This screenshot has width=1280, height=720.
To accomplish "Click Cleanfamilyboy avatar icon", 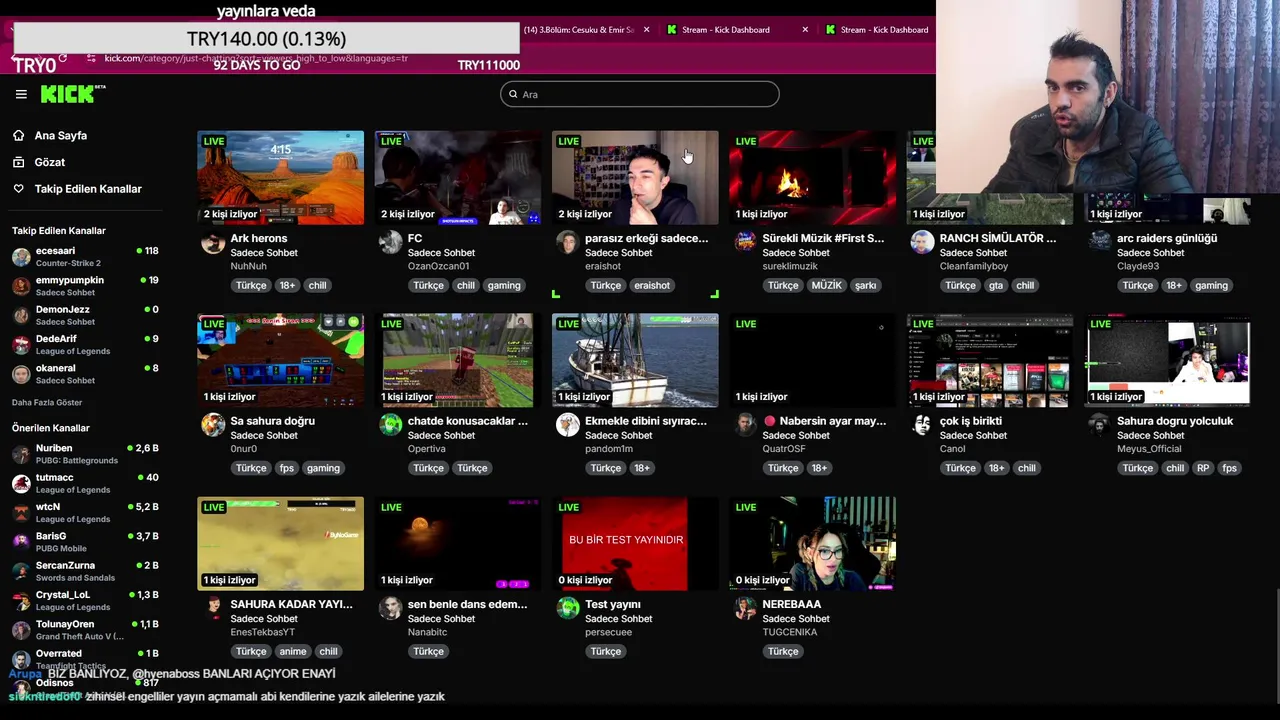I will click(922, 242).
